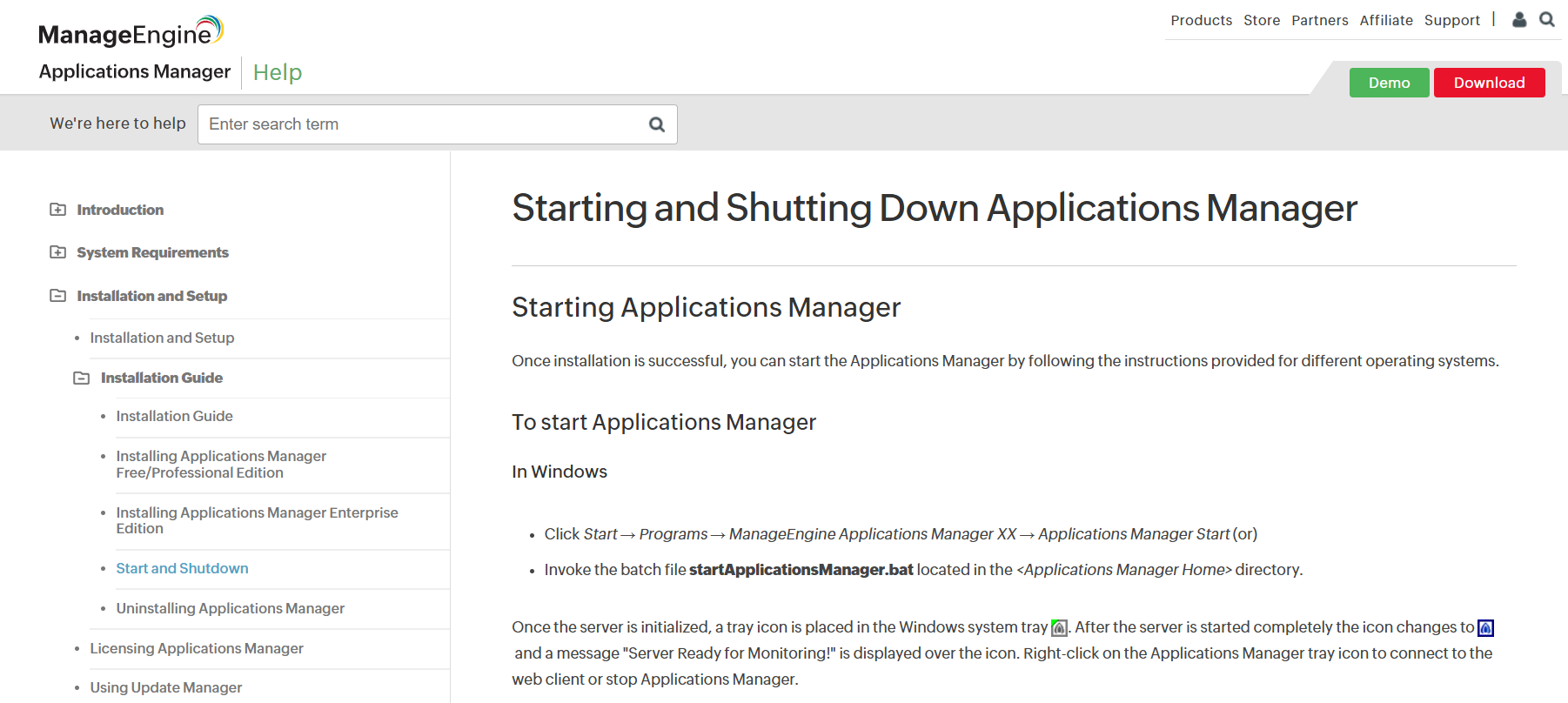The image size is (1568, 703).
Task: Click the green Demo button
Action: coord(1389,83)
